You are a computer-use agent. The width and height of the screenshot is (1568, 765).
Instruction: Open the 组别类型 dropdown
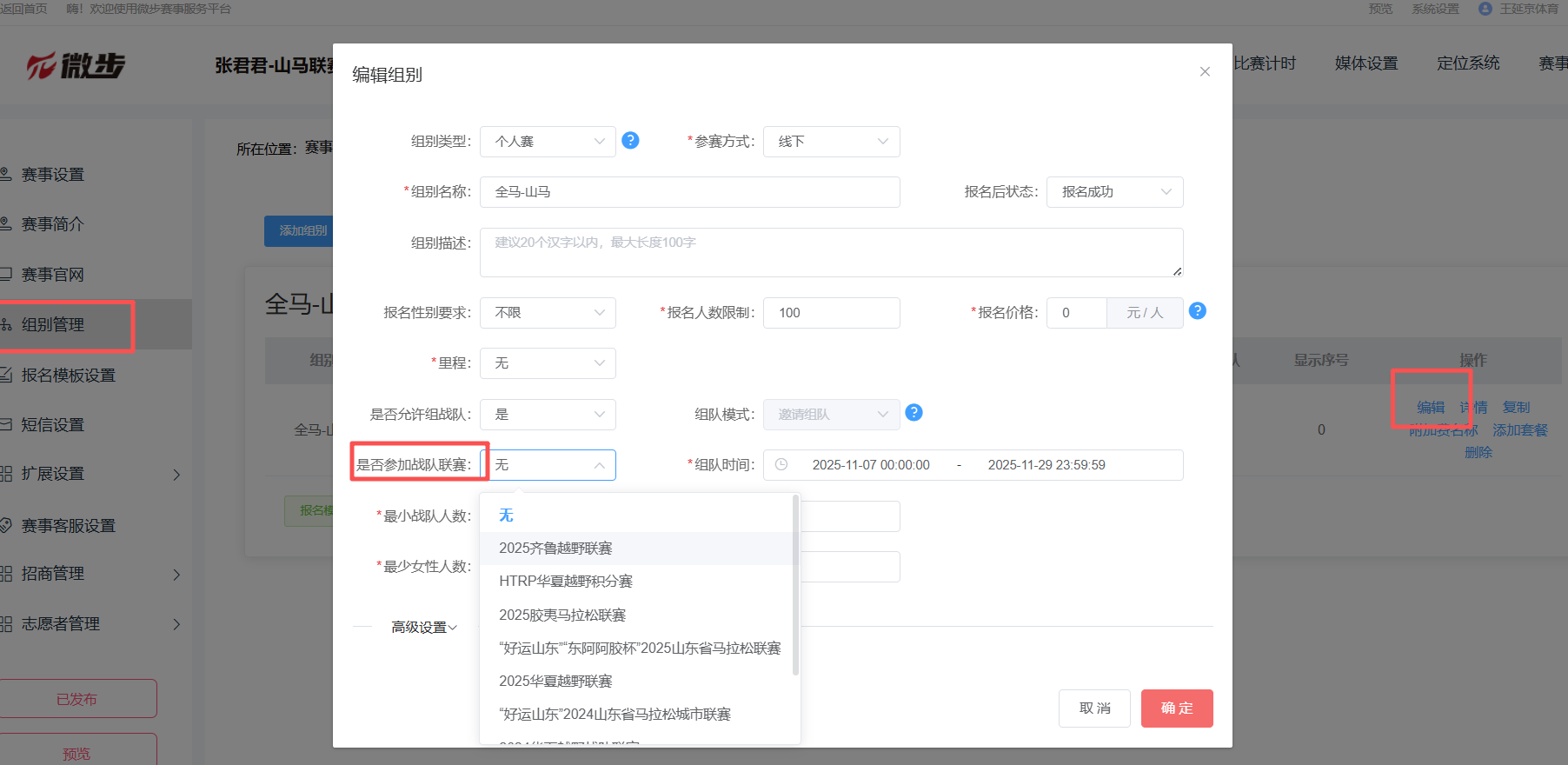[548, 142]
